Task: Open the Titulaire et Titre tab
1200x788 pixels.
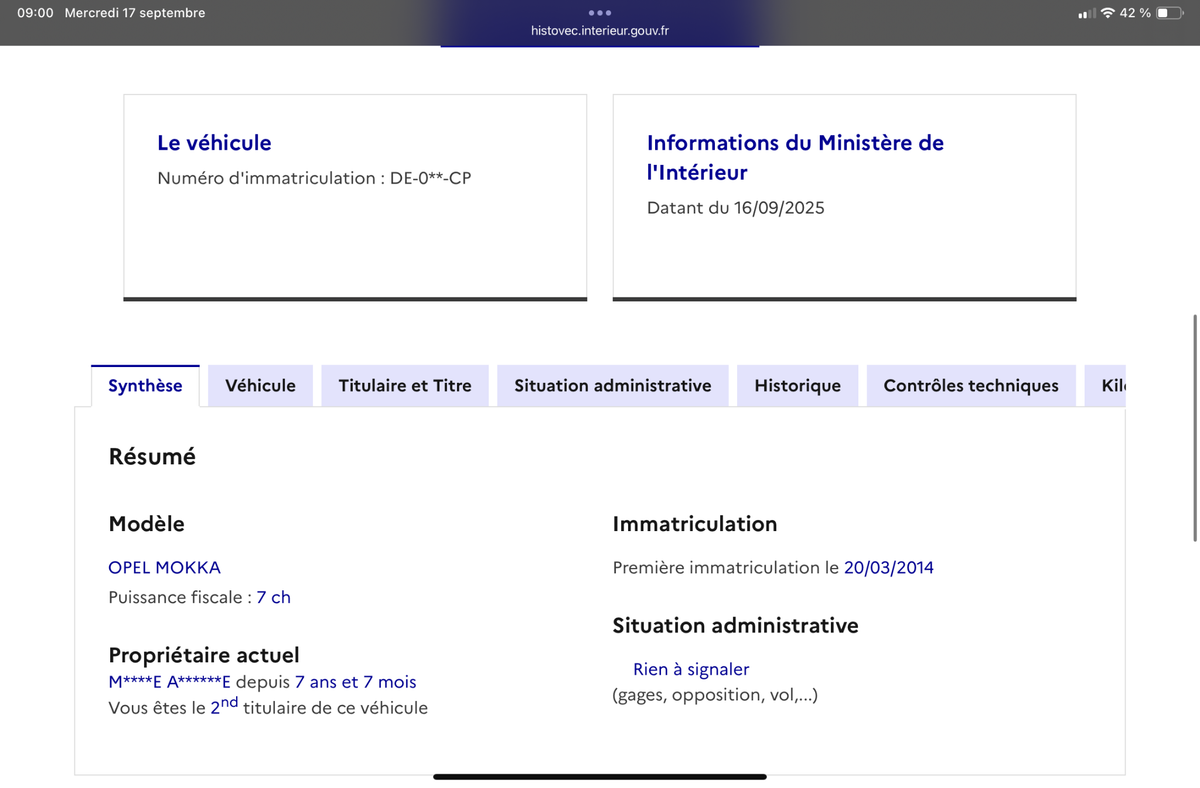Action: (405, 386)
